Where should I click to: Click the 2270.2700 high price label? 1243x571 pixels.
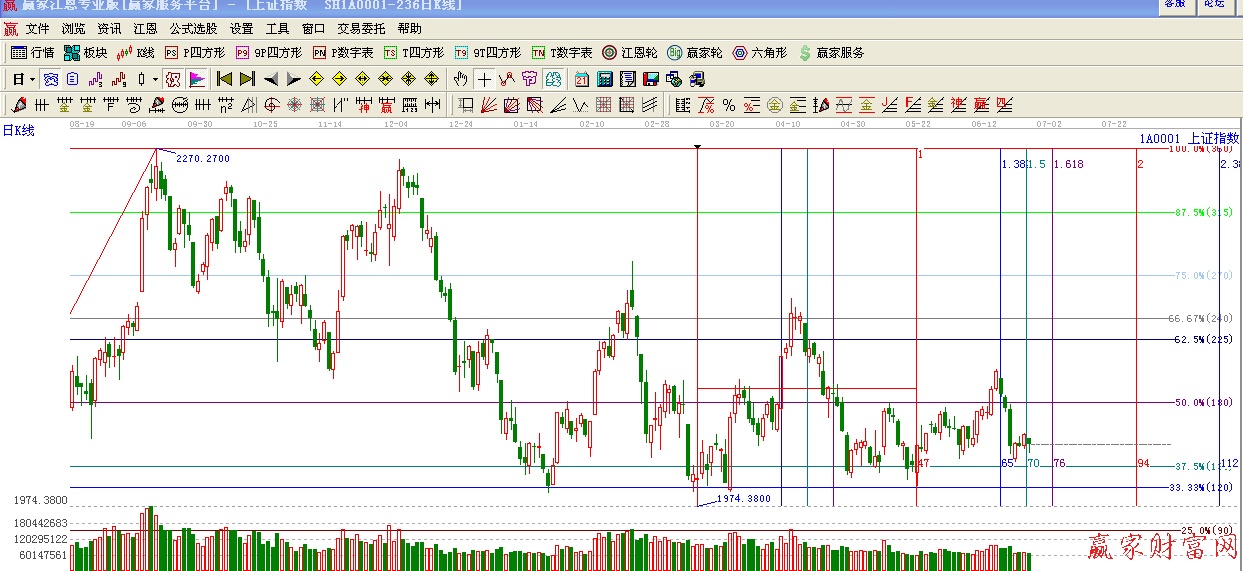(x=203, y=159)
